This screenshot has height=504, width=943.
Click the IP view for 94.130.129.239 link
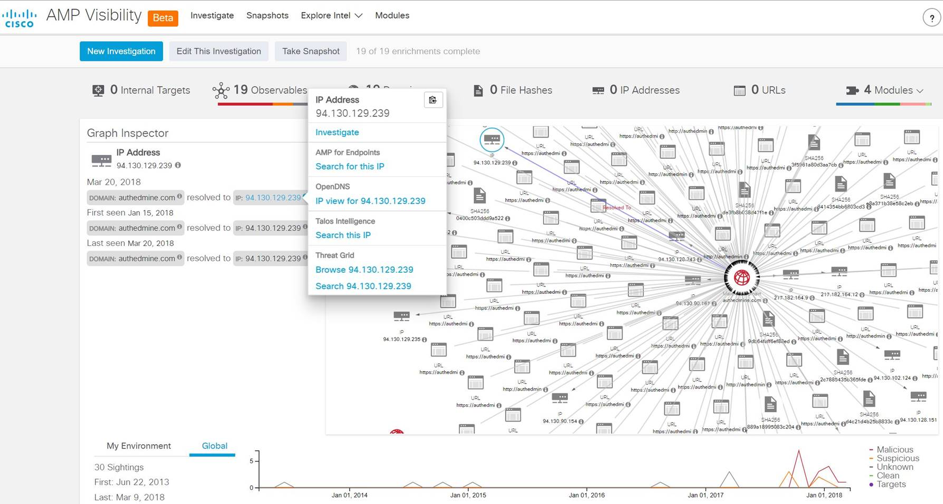click(370, 201)
